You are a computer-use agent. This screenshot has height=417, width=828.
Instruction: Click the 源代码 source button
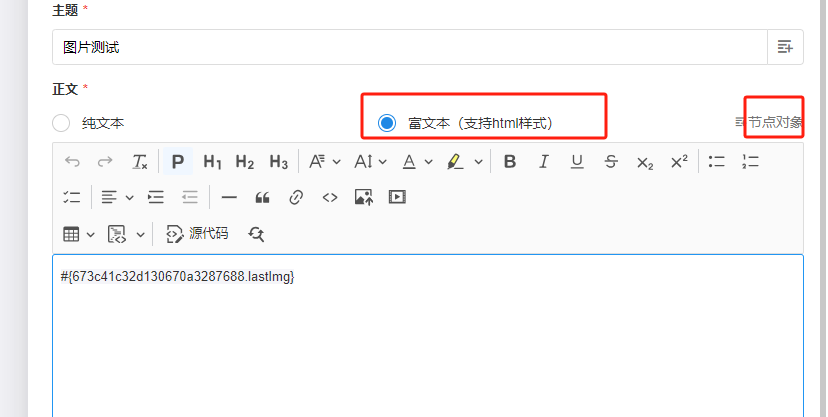coord(197,234)
